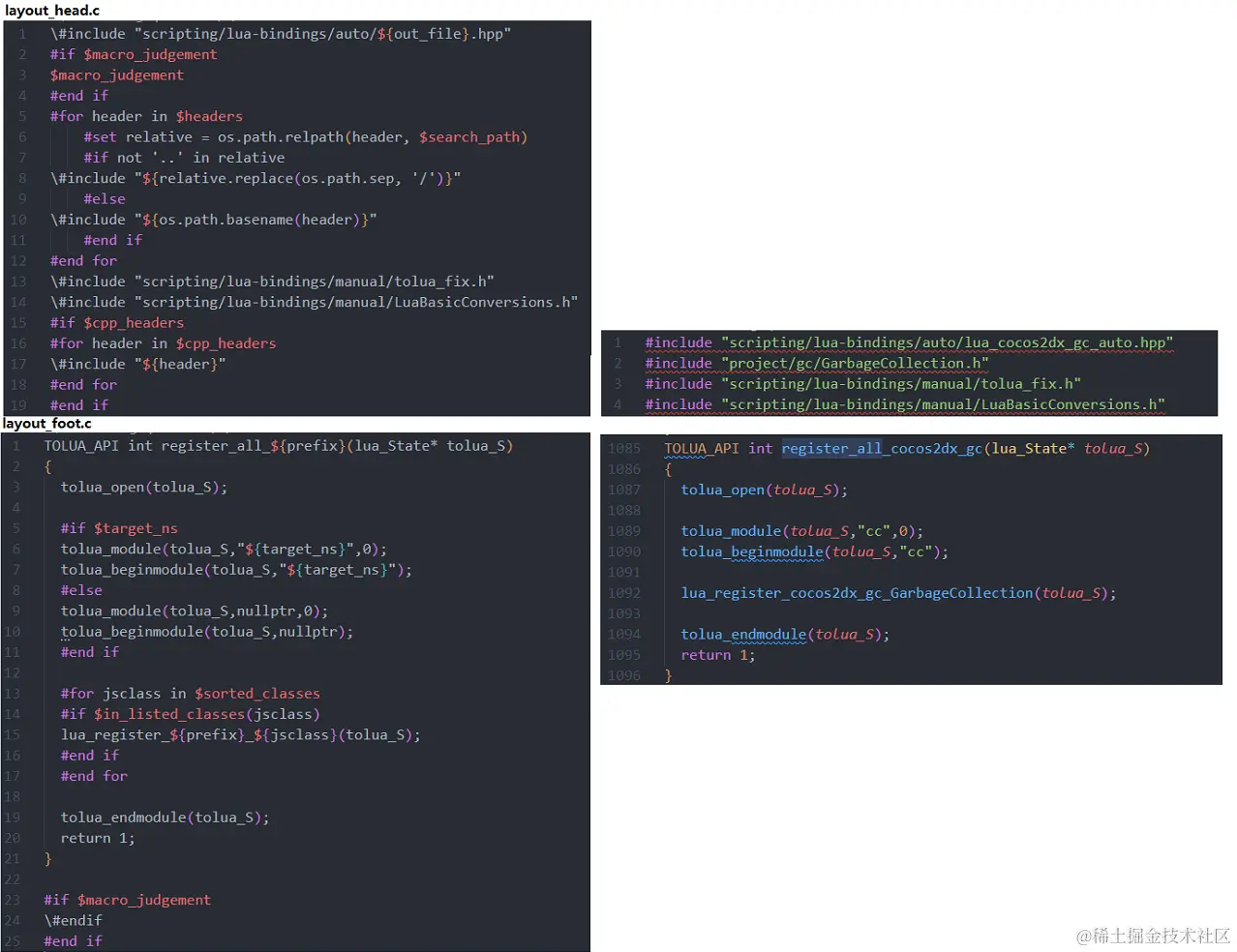Click the "${os.path.basename(header)}" include line
Viewport: 1237px width, 952px height.
pos(214,220)
